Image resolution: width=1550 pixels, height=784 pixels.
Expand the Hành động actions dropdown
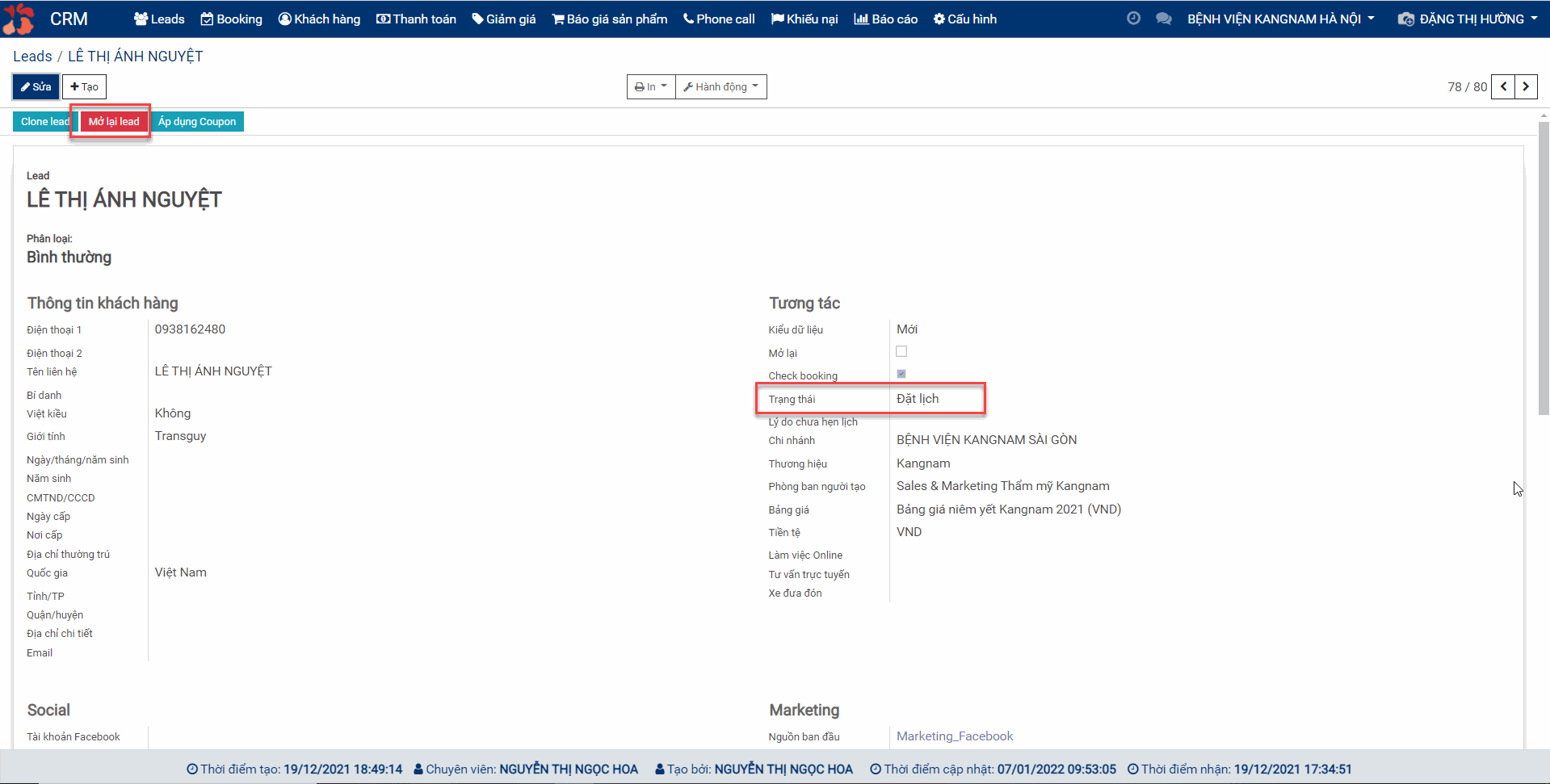[x=720, y=86]
